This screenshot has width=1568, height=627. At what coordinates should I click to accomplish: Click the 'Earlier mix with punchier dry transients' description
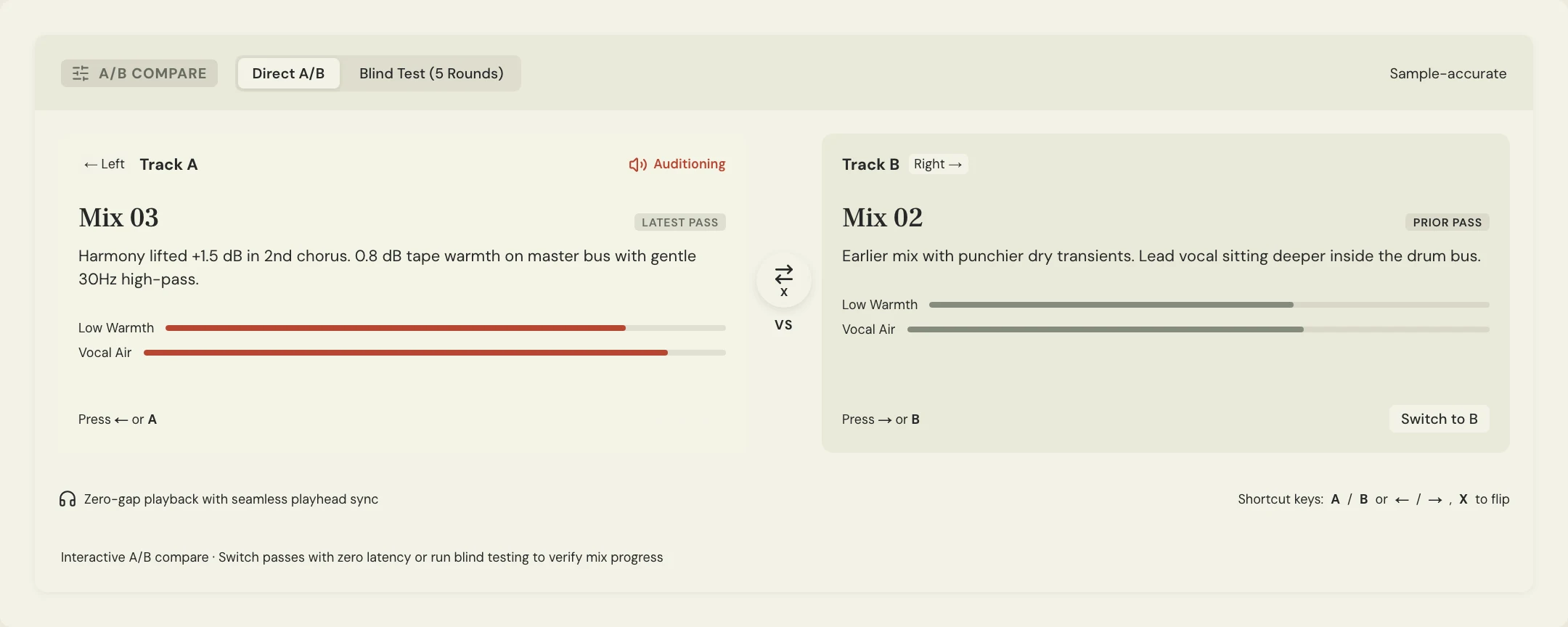[1161, 256]
